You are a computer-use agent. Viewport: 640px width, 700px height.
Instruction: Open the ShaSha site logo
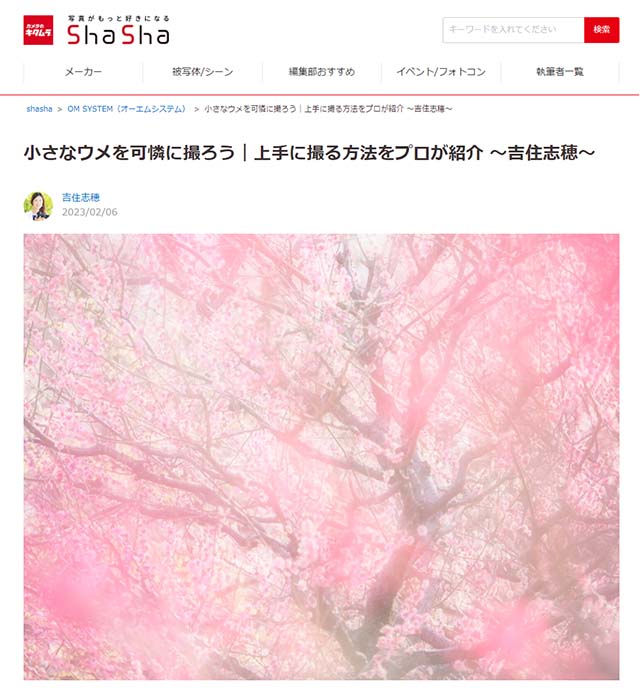pyautogui.click(x=118, y=35)
